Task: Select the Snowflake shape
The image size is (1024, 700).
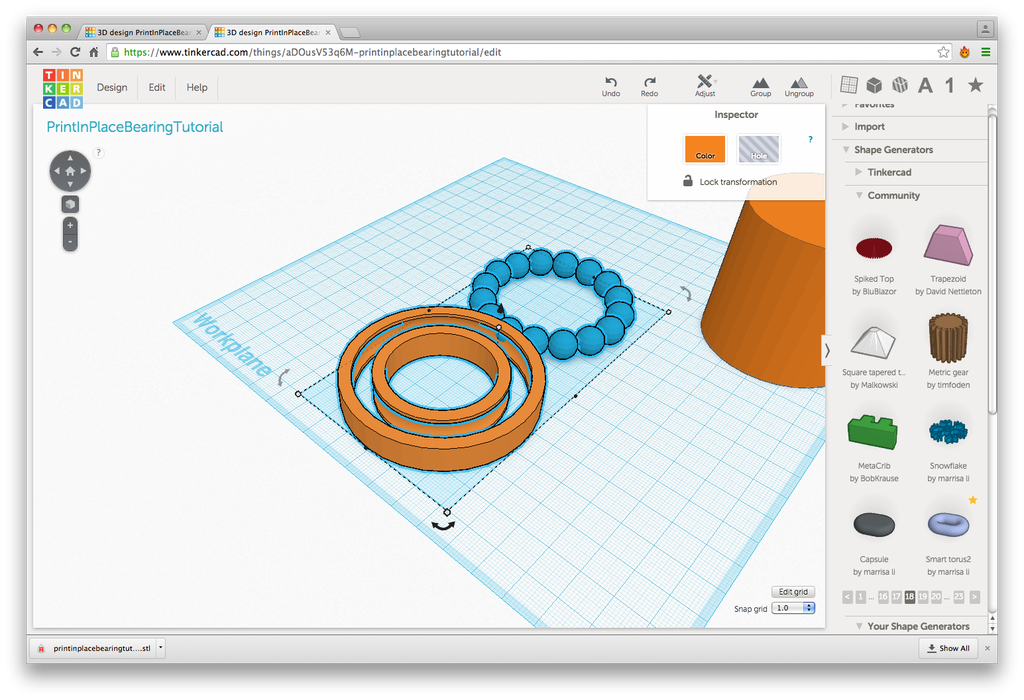Action: [948, 431]
